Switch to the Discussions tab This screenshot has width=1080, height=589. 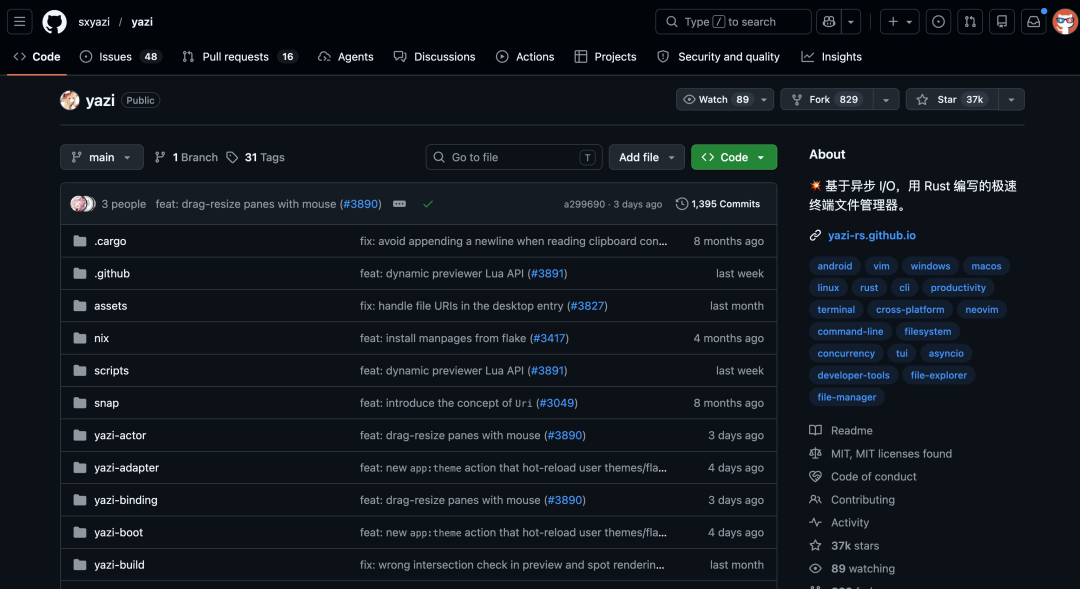435,56
